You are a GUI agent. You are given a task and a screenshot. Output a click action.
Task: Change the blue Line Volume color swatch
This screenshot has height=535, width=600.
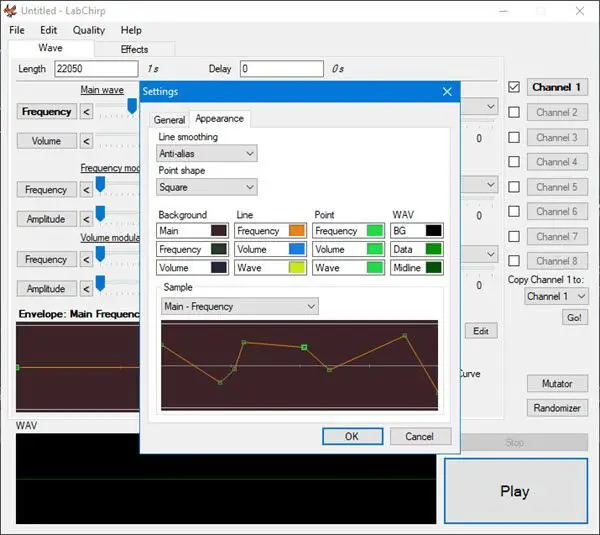[x=297, y=249]
